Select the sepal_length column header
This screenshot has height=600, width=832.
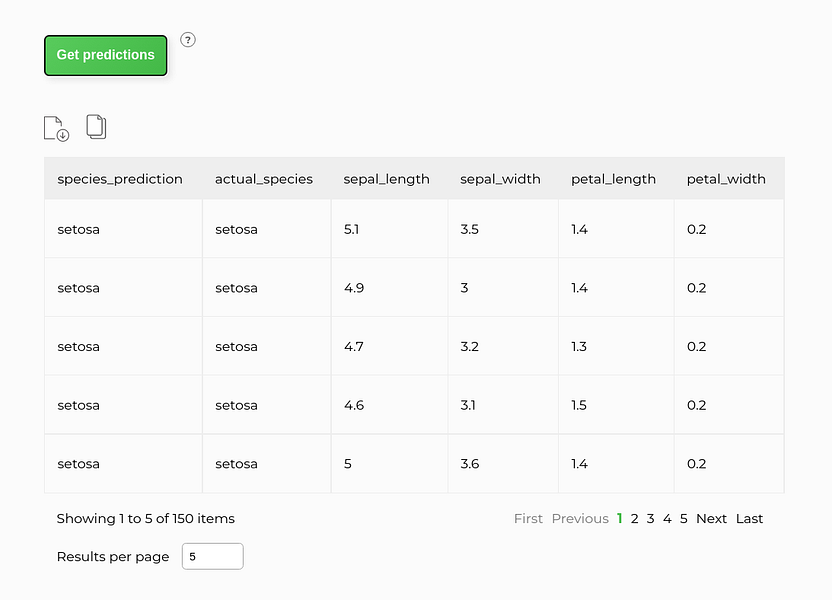click(x=386, y=179)
